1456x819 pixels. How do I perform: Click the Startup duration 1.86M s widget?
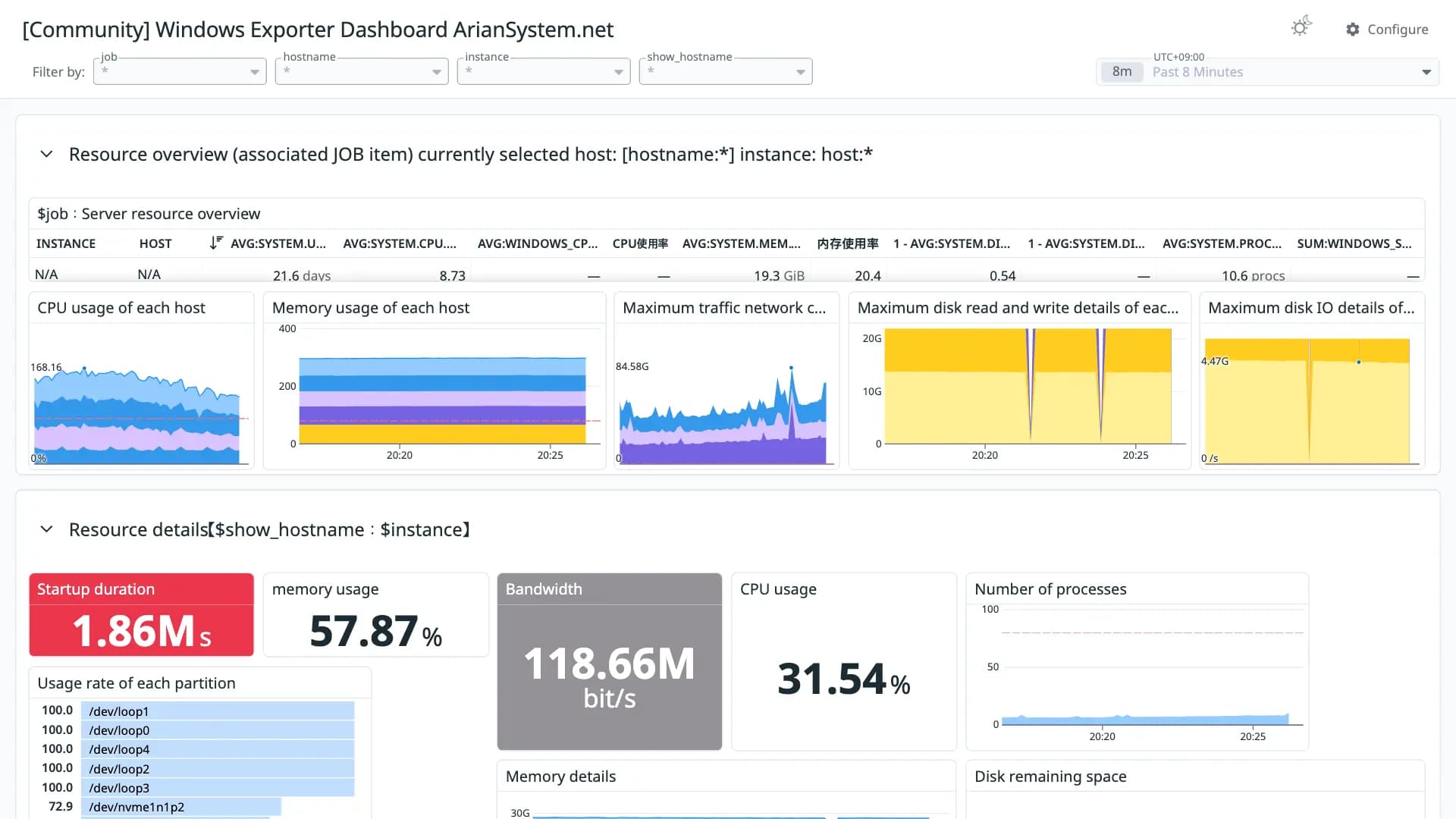coord(141,615)
